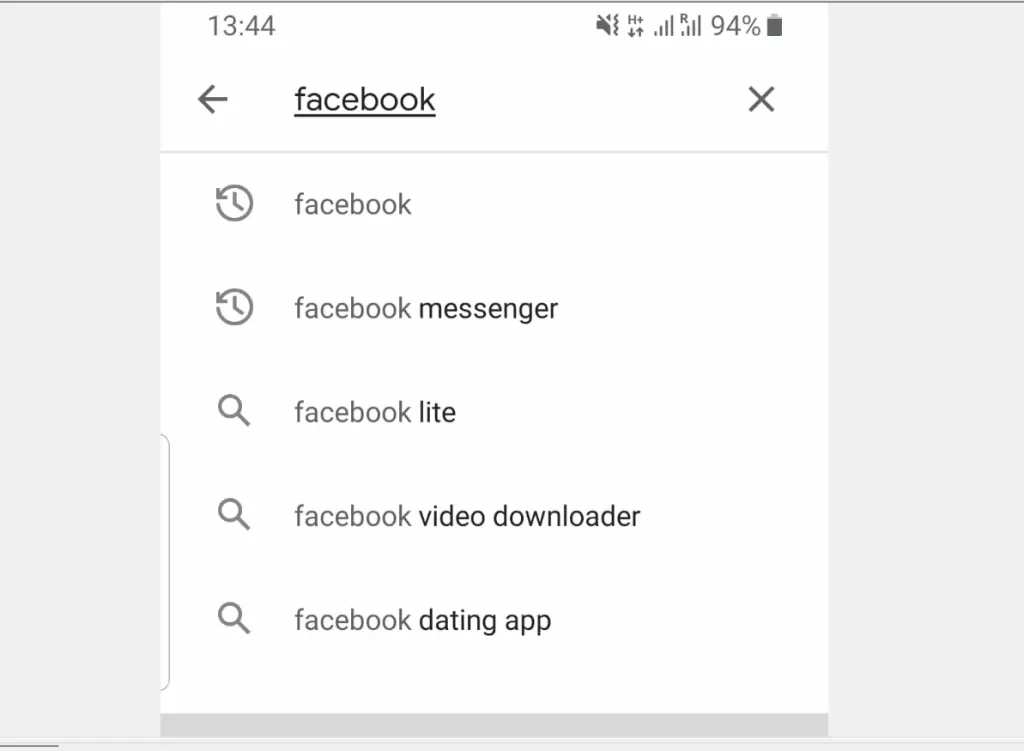This screenshot has width=1024, height=751.
Task: Tap the history icon beside facebook messenger
Action: [x=234, y=308]
